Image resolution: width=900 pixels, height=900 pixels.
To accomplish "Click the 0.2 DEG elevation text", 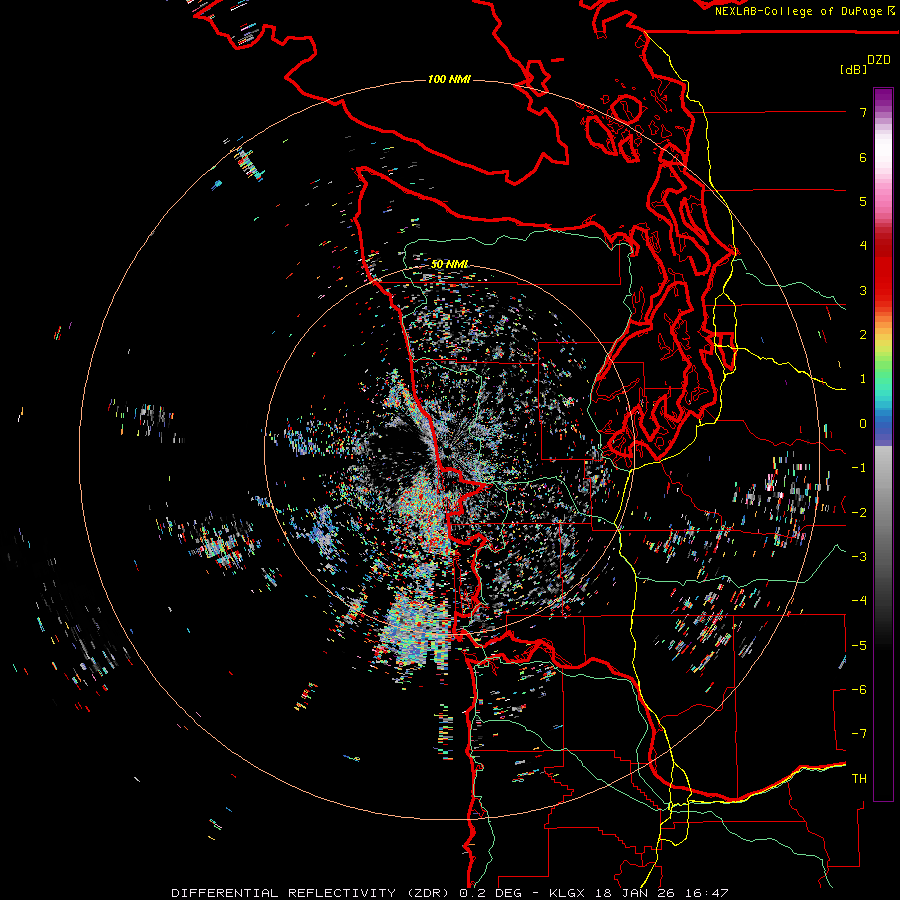I will click(491, 893).
